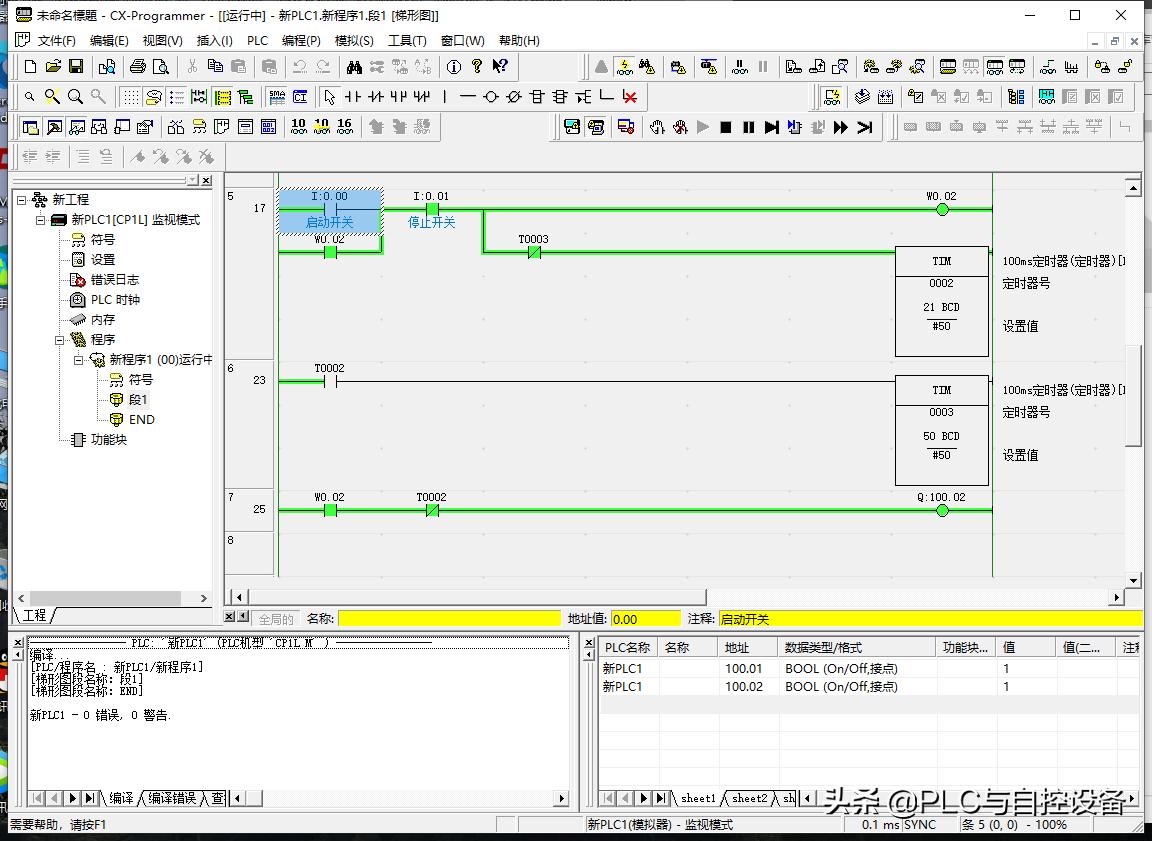Open the 工具(T) menu

407,40
